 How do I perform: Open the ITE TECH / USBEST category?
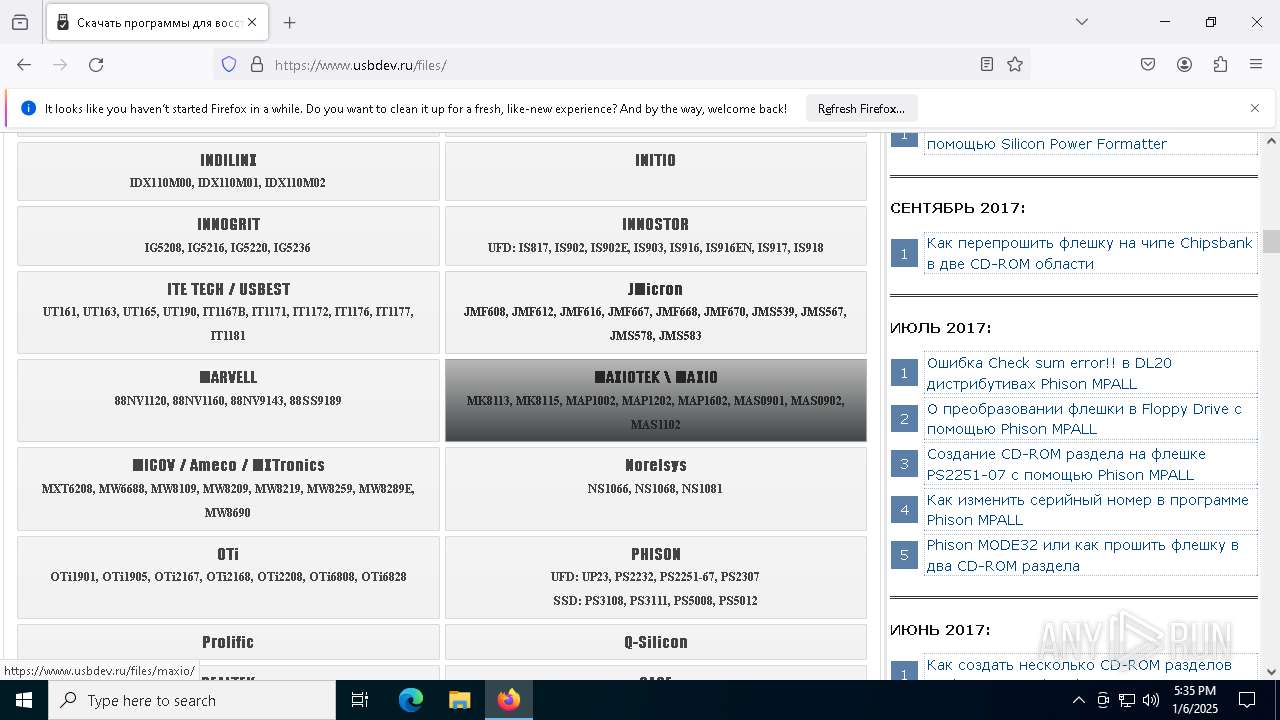pyautogui.click(x=228, y=312)
